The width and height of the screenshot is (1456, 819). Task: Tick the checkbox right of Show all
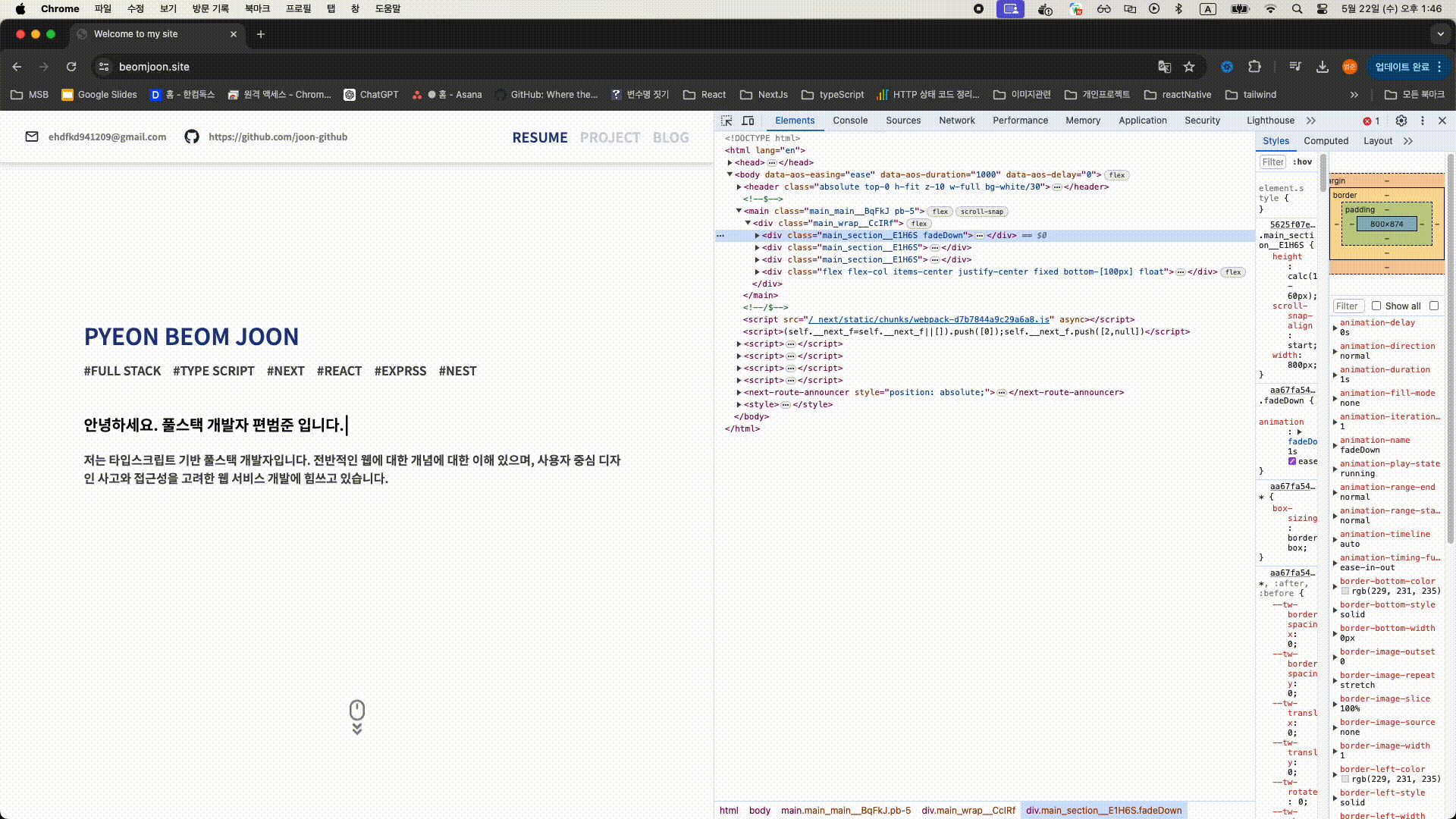(x=1434, y=306)
